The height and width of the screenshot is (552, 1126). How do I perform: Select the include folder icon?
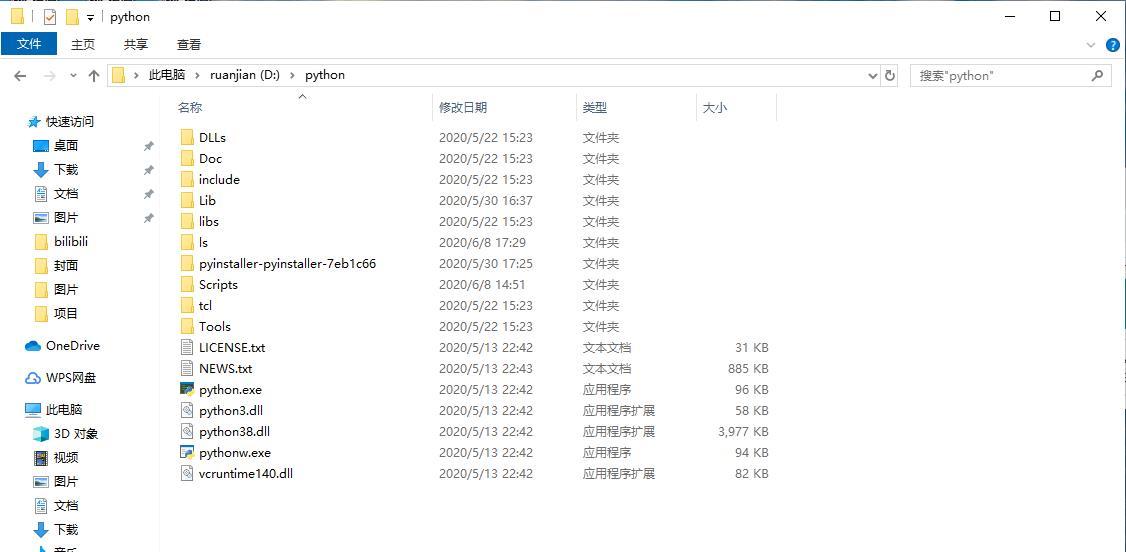click(187, 179)
